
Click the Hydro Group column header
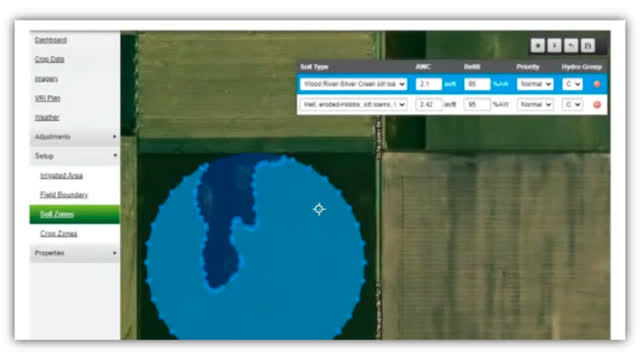pos(582,67)
